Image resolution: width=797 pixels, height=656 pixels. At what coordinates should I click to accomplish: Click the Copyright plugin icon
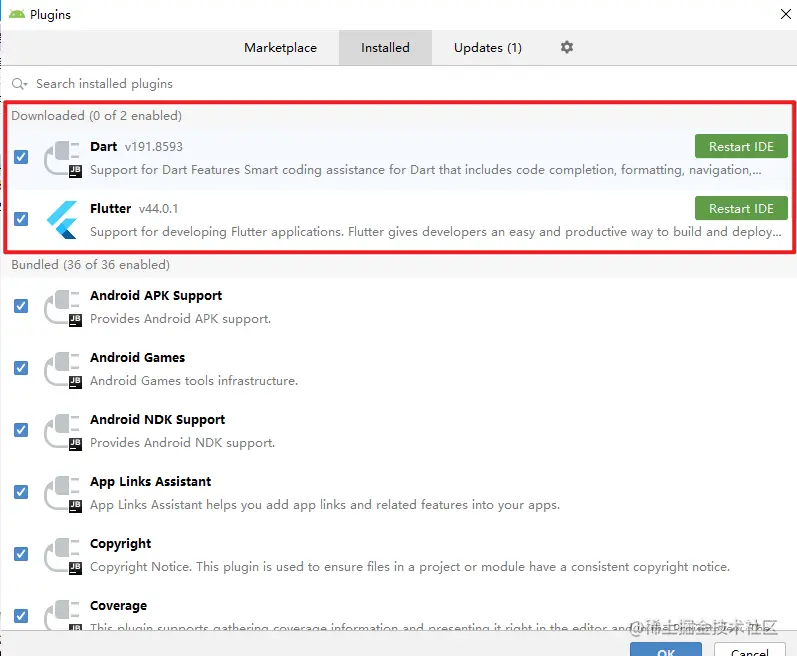click(63, 555)
